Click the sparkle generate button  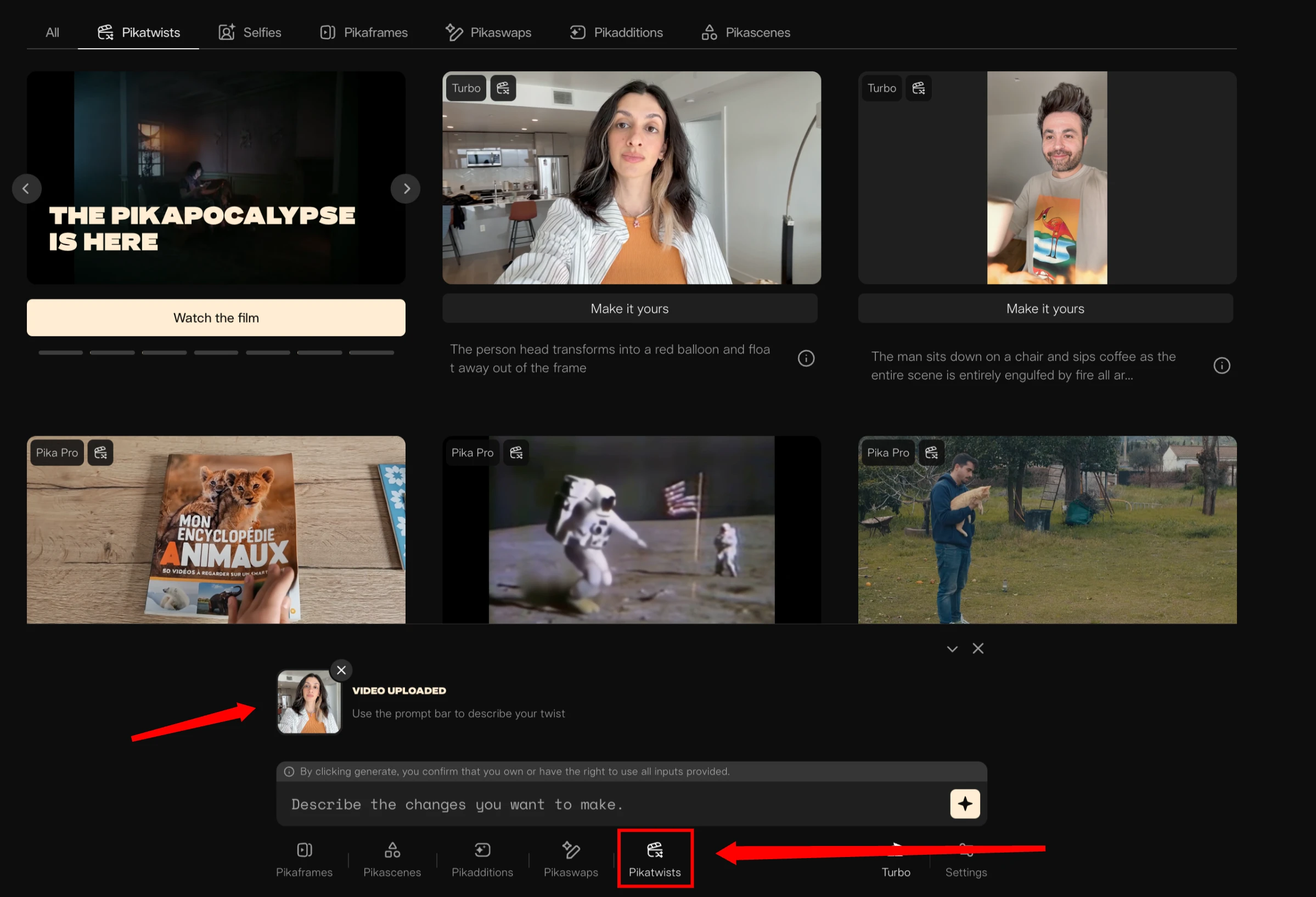pyautogui.click(x=965, y=804)
